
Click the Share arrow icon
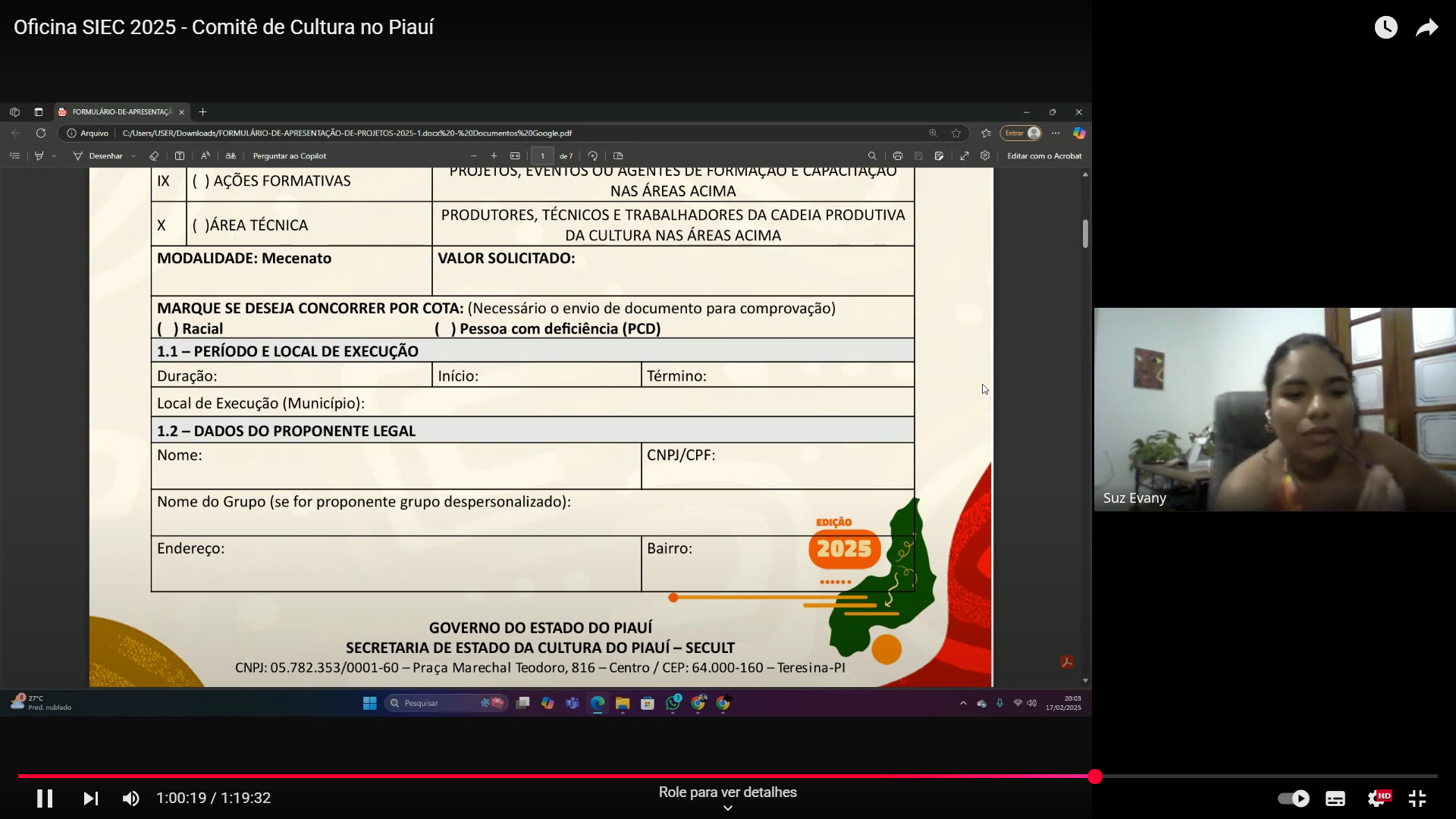(x=1426, y=27)
